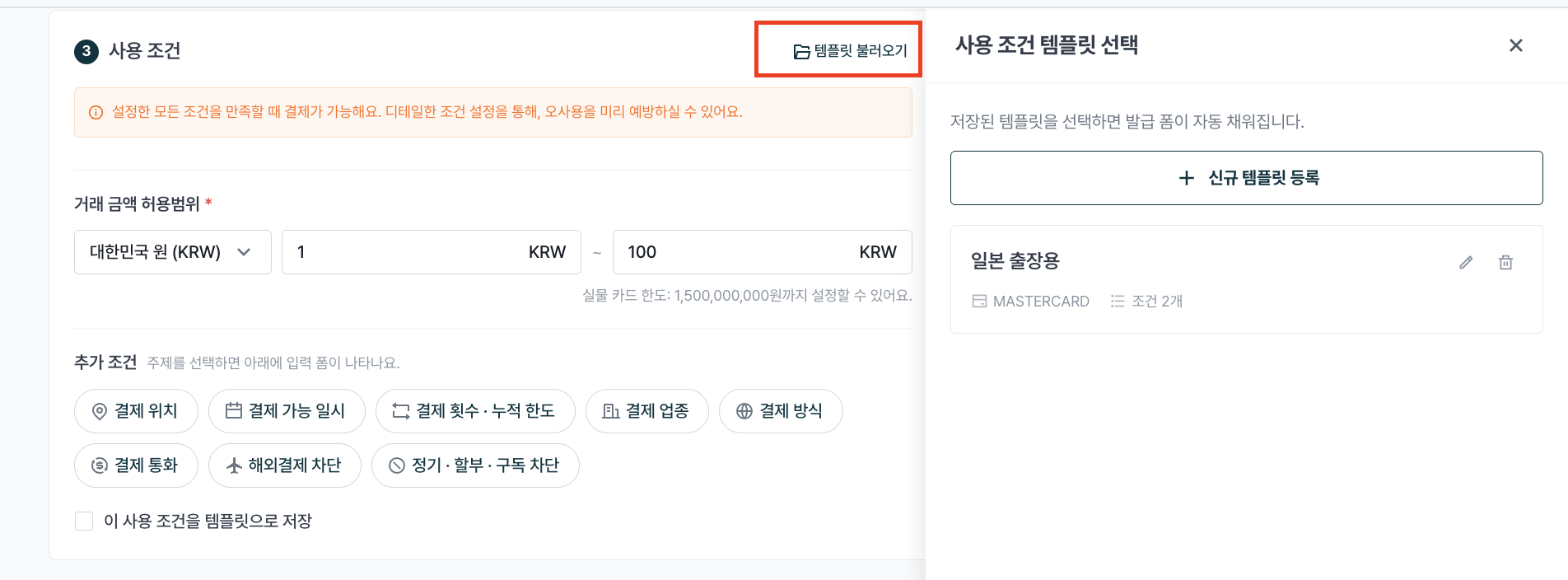The height and width of the screenshot is (580, 1568).
Task: Select the 일본 출장용 template card
Action: (1246, 279)
